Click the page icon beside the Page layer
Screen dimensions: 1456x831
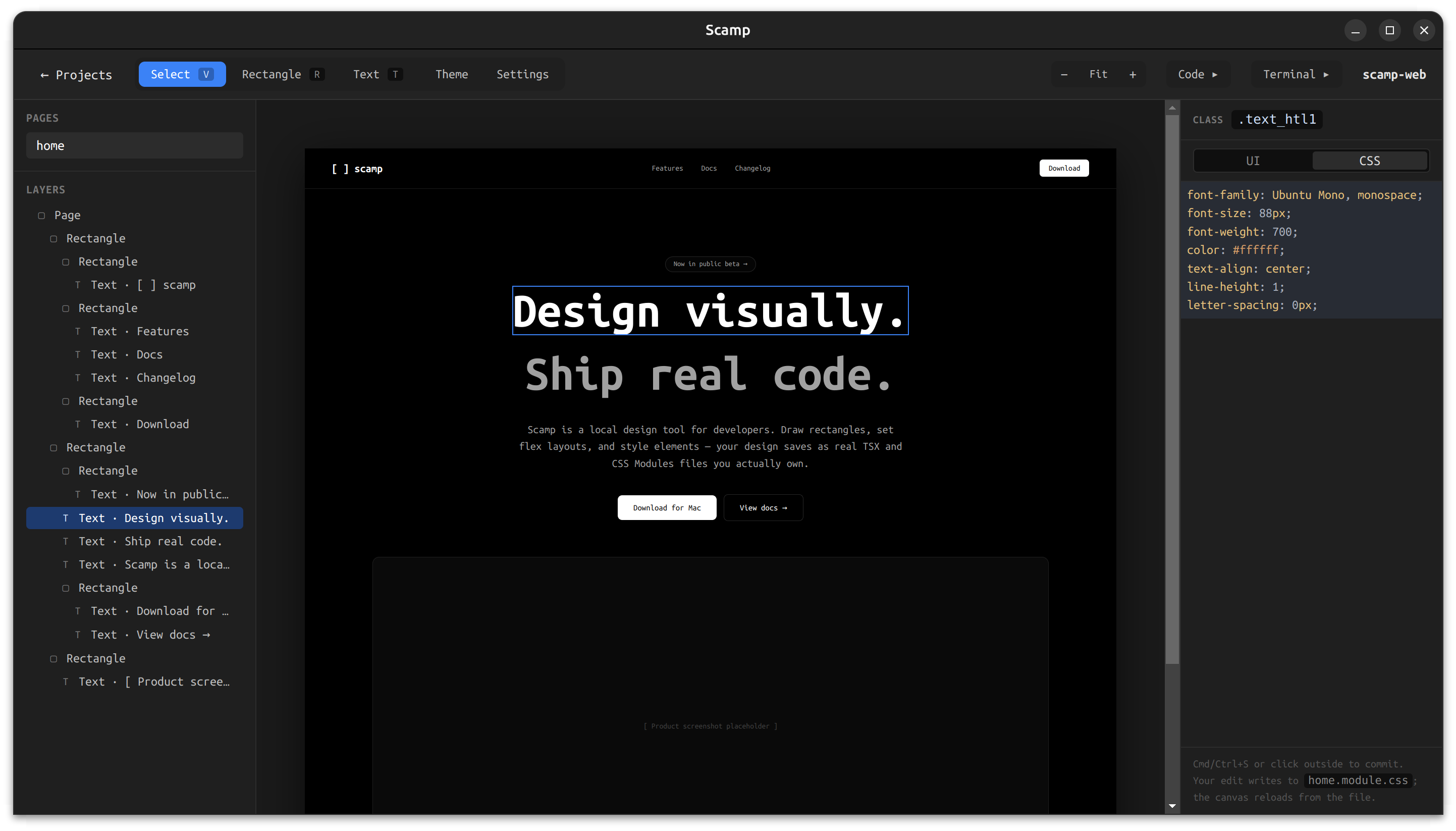[42, 215]
